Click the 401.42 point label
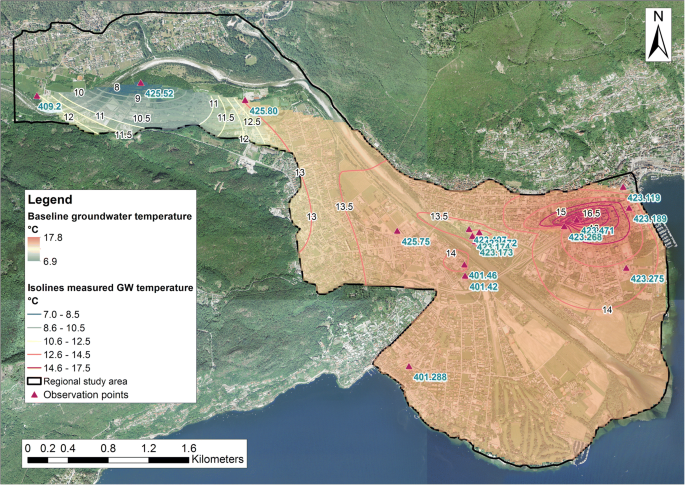The width and height of the screenshot is (685, 485). tap(484, 287)
